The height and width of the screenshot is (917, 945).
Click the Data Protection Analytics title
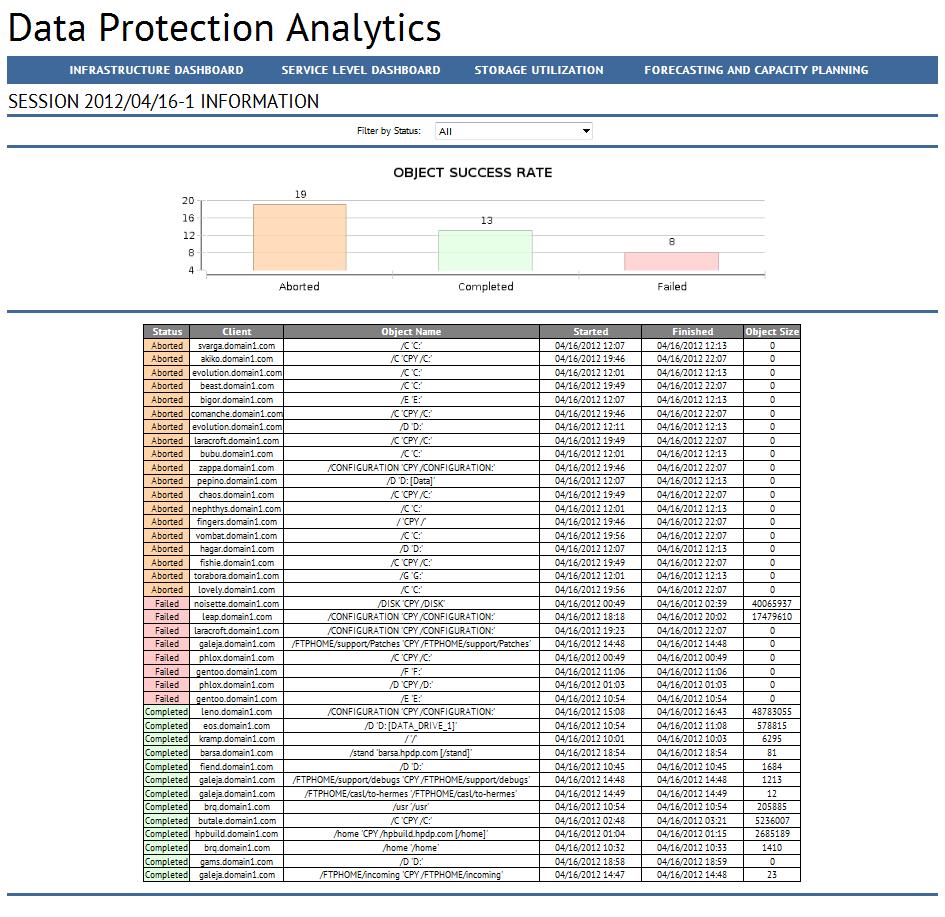coord(224,28)
